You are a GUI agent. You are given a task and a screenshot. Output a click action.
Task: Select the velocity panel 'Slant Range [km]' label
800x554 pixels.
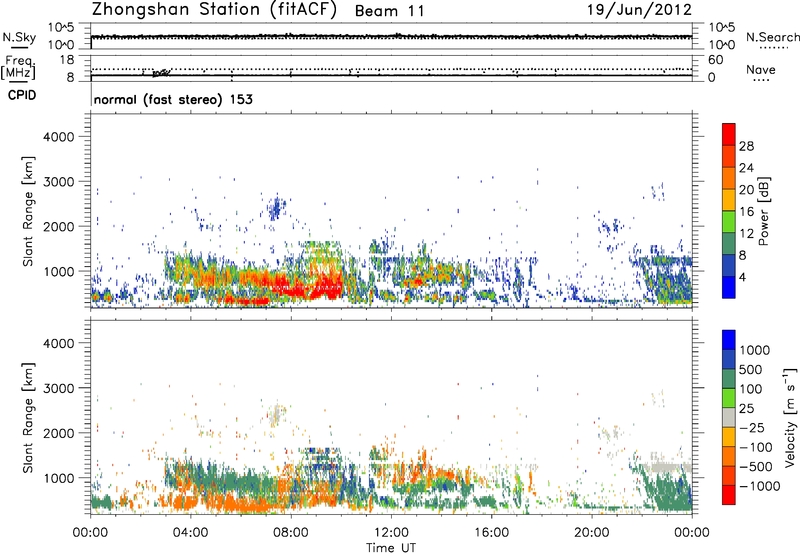coord(28,417)
